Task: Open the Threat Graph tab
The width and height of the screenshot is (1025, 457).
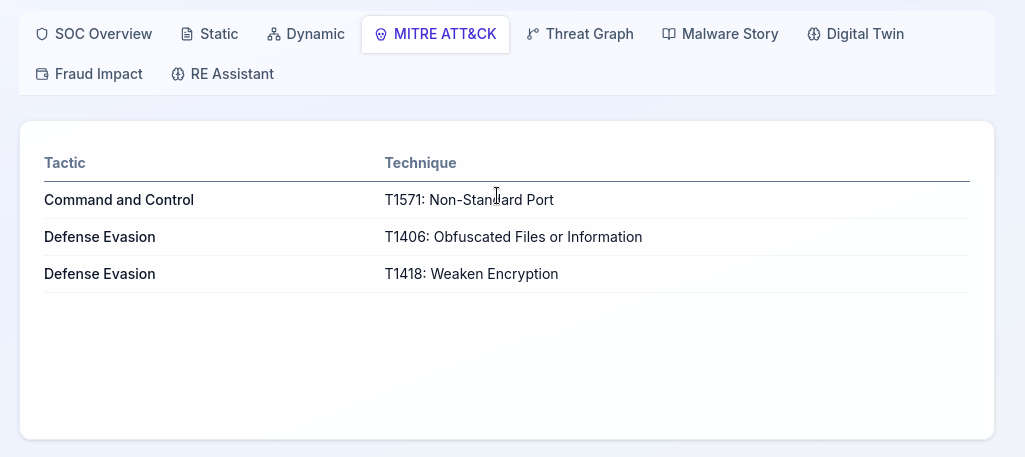Action: click(x=580, y=34)
